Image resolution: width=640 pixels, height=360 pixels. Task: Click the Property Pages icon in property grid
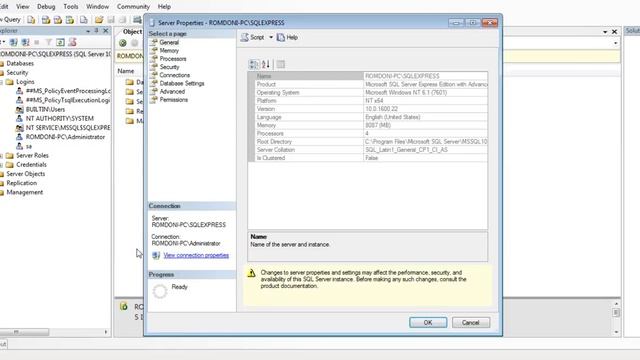pos(280,64)
